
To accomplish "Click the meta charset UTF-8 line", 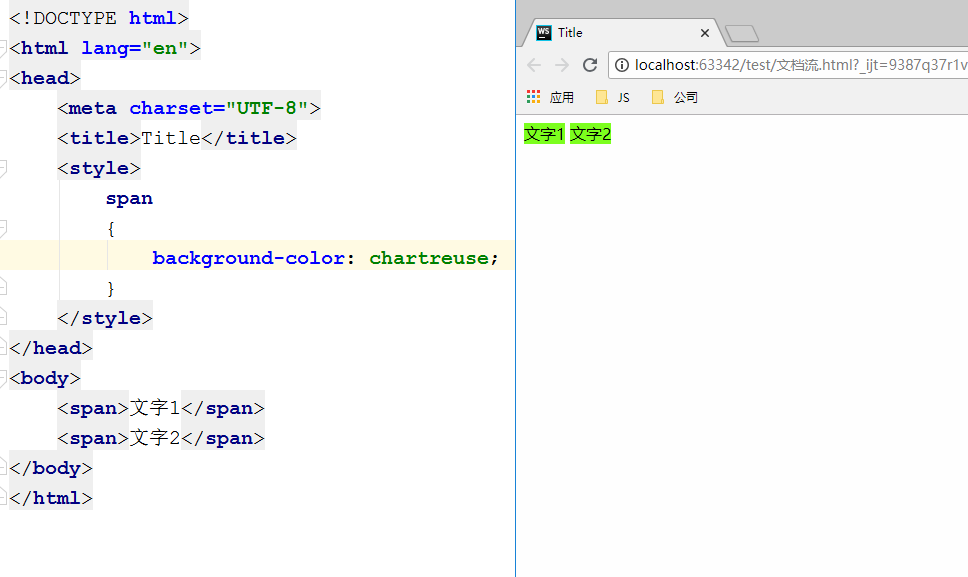I will click(189, 109).
